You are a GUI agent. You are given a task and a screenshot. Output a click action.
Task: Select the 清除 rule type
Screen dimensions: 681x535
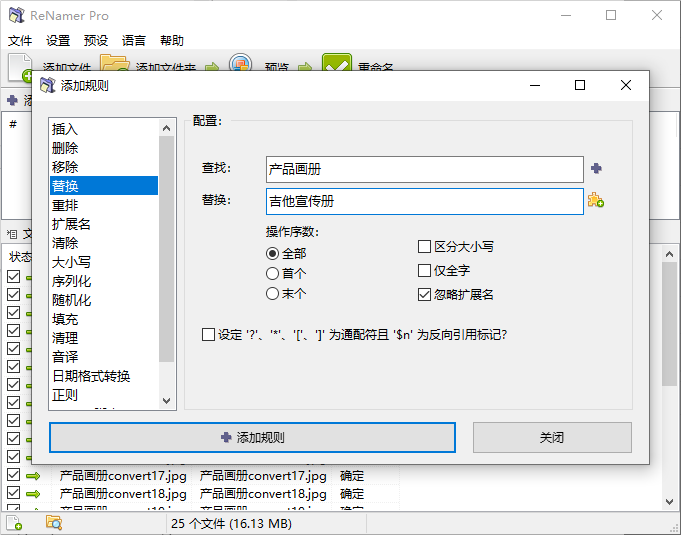click(104, 243)
